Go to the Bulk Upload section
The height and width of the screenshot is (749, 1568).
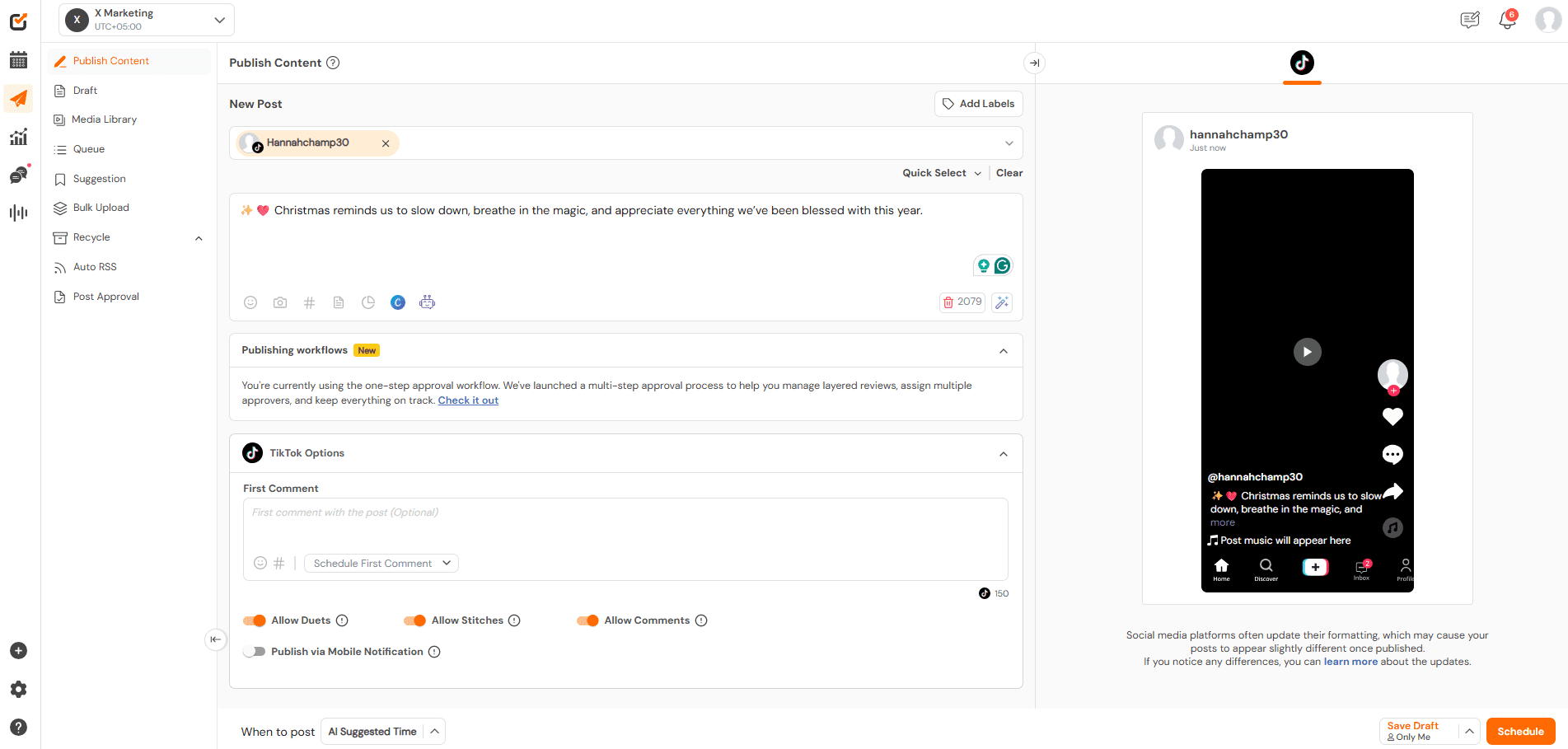(101, 207)
